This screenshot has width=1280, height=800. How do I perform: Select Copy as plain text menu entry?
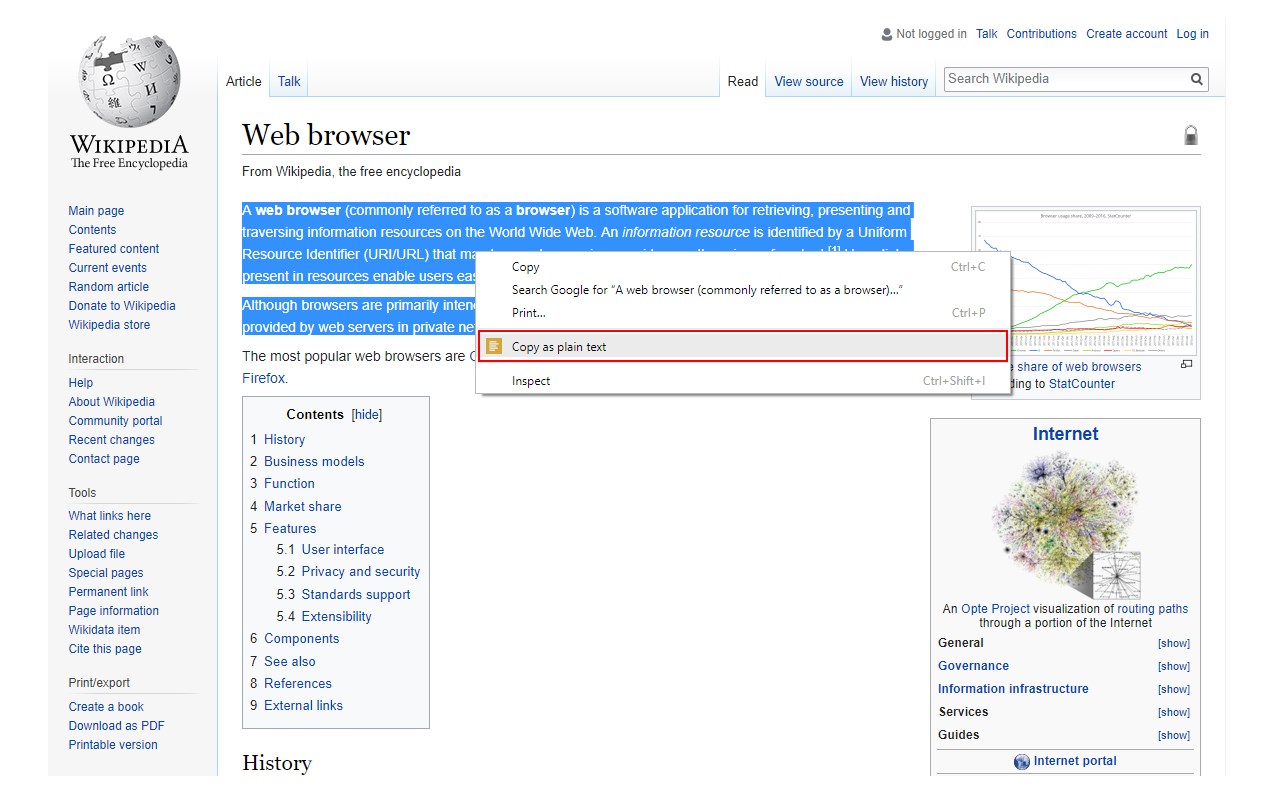click(742, 347)
